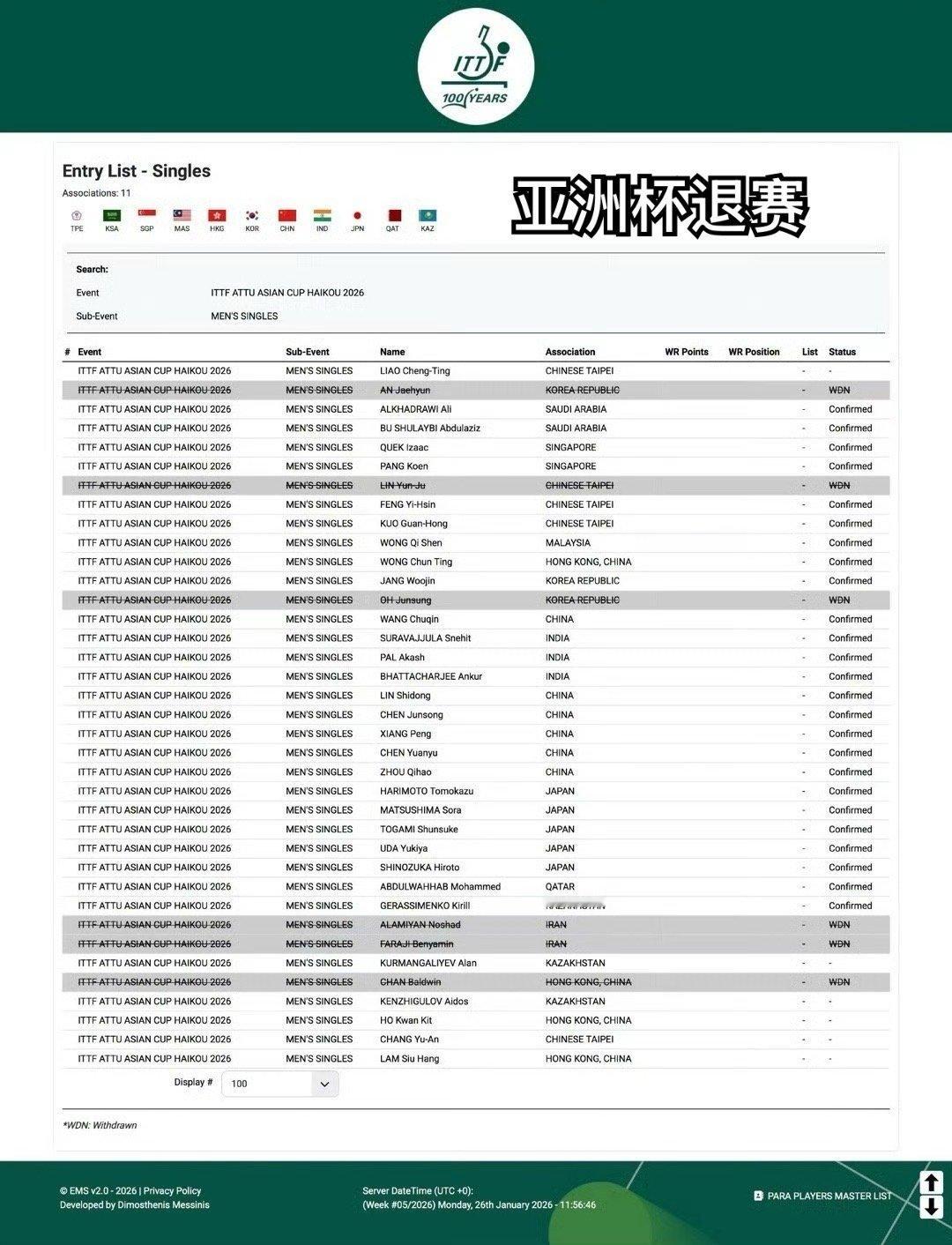
Task: Select the HKG association flag
Action: (217, 215)
